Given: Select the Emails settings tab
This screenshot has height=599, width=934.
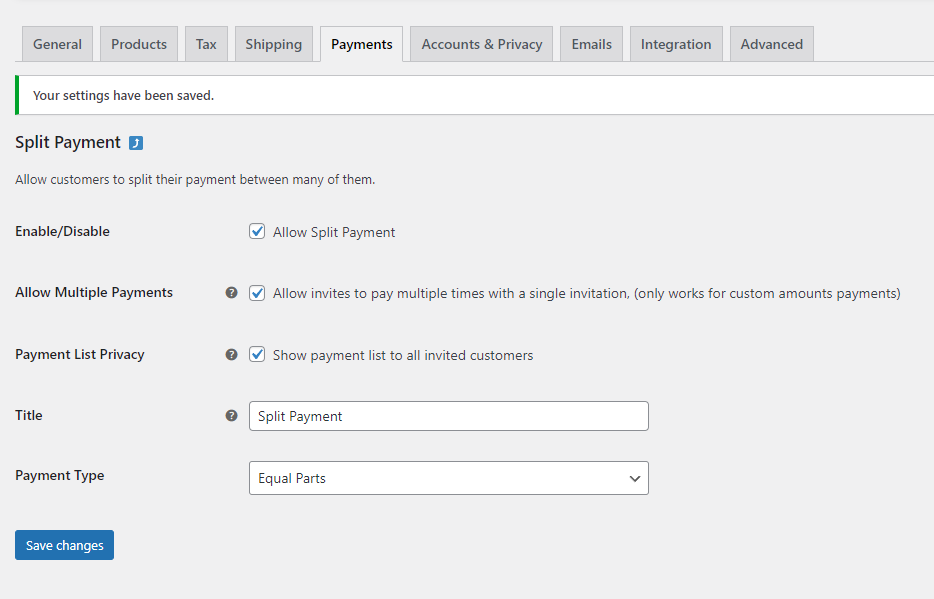Looking at the screenshot, I should (x=591, y=43).
